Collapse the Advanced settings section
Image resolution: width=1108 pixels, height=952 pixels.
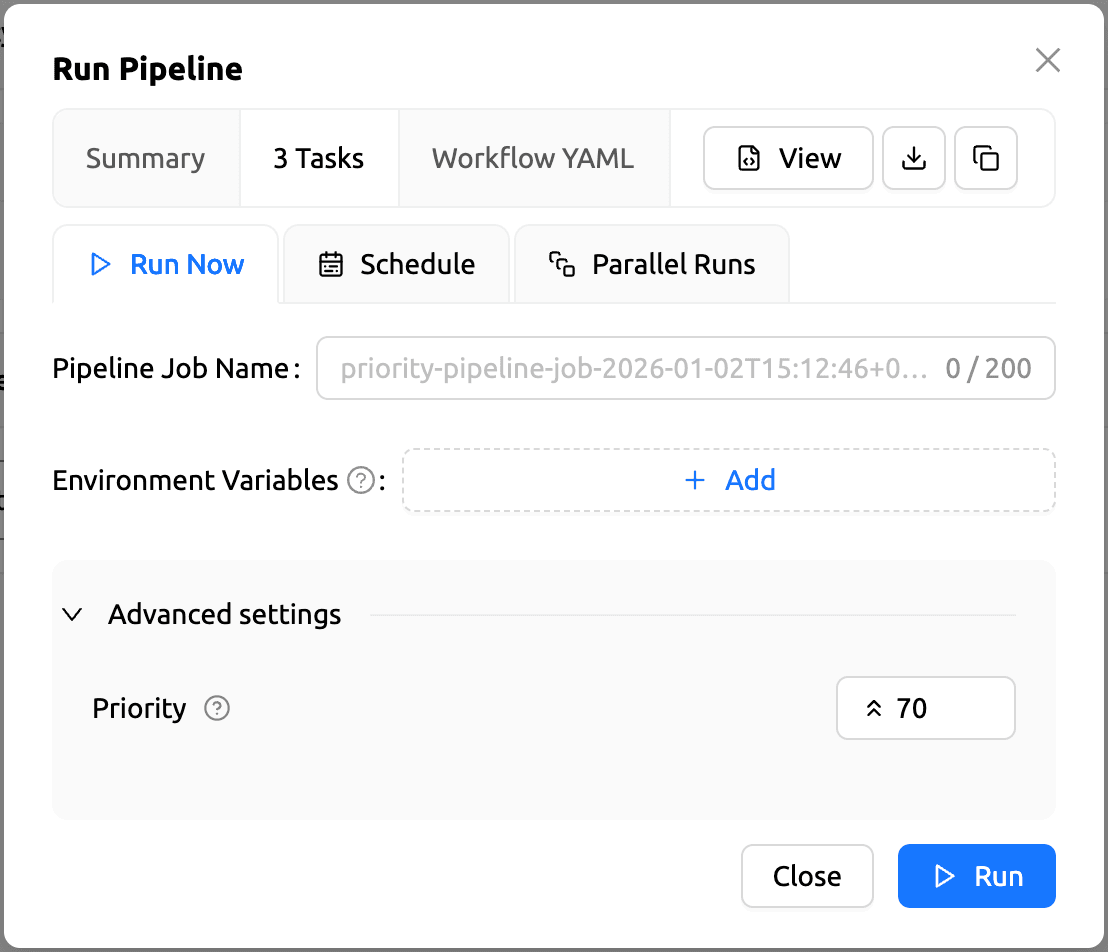coord(72,614)
